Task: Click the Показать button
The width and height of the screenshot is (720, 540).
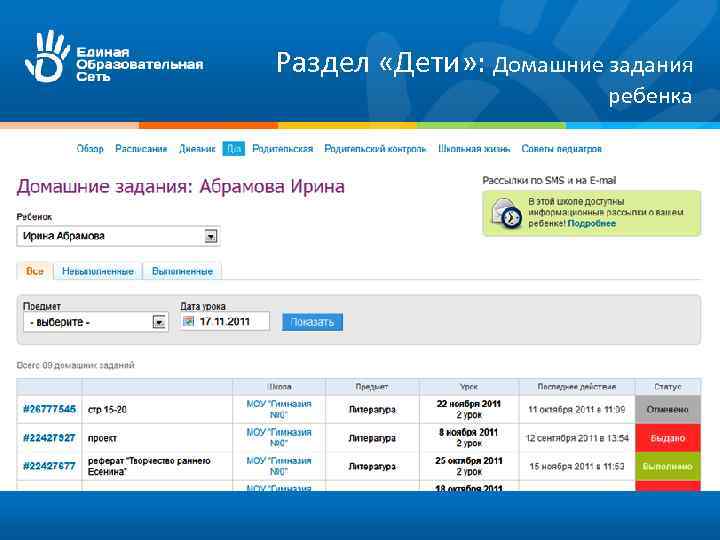Action: pos(312,322)
